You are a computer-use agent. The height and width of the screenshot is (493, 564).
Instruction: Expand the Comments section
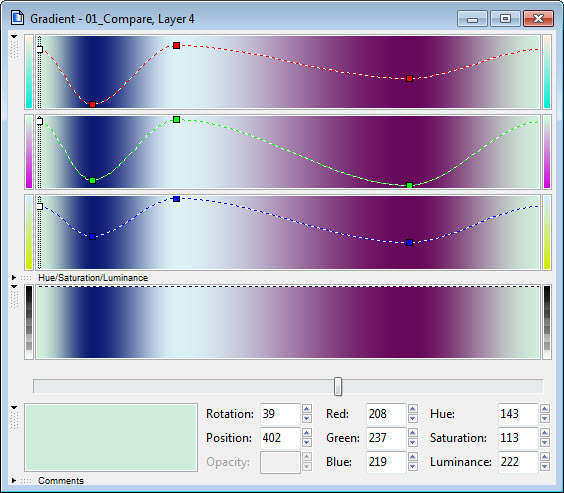click(14, 480)
